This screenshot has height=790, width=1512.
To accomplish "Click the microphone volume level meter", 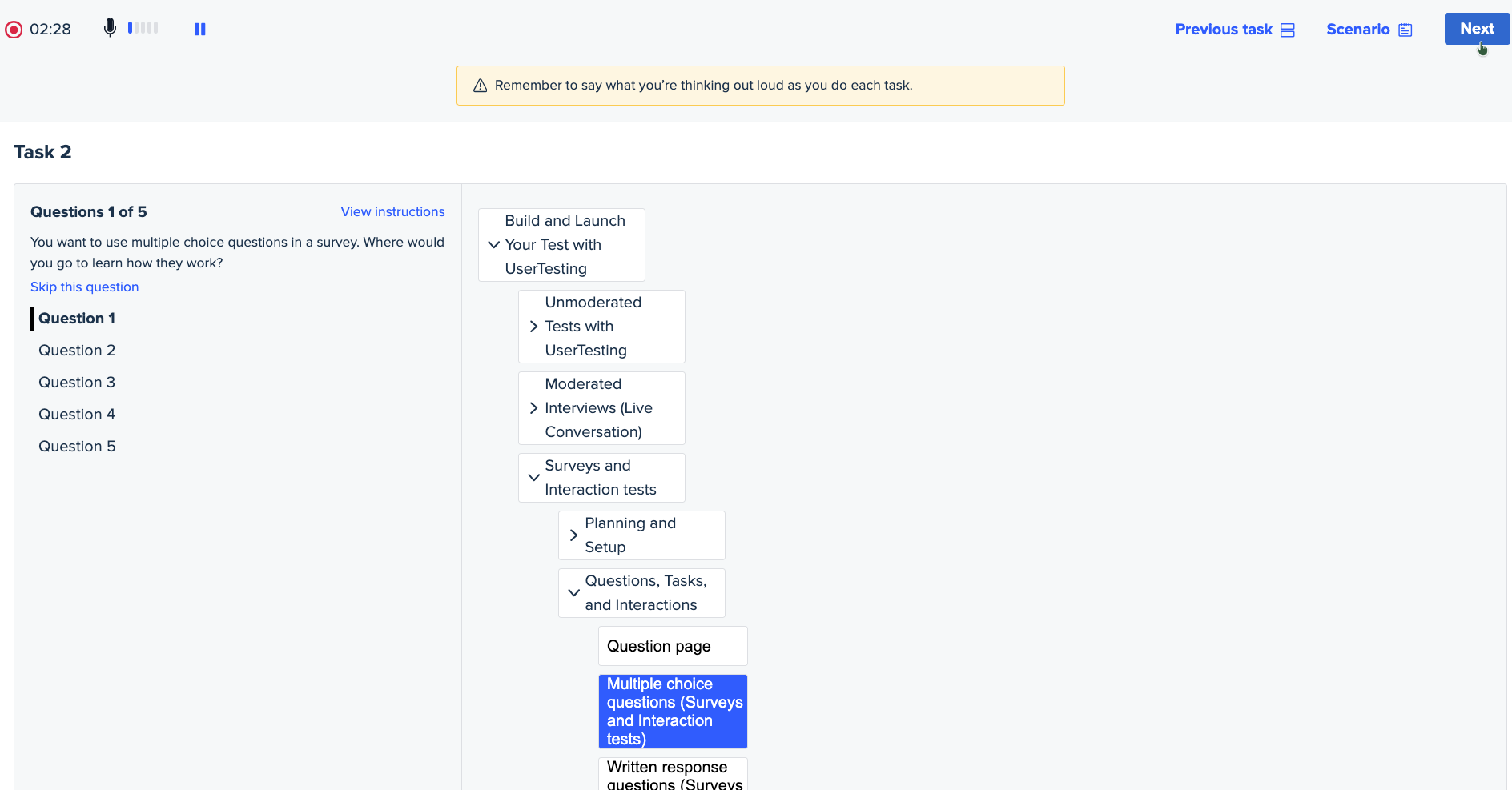I will pyautogui.click(x=143, y=28).
